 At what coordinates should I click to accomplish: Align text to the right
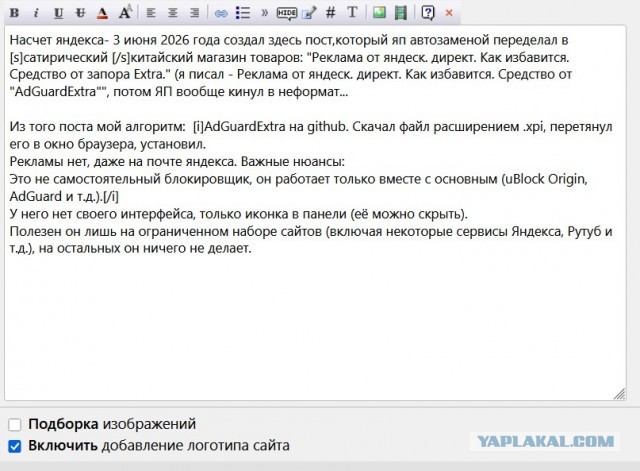[x=195, y=13]
